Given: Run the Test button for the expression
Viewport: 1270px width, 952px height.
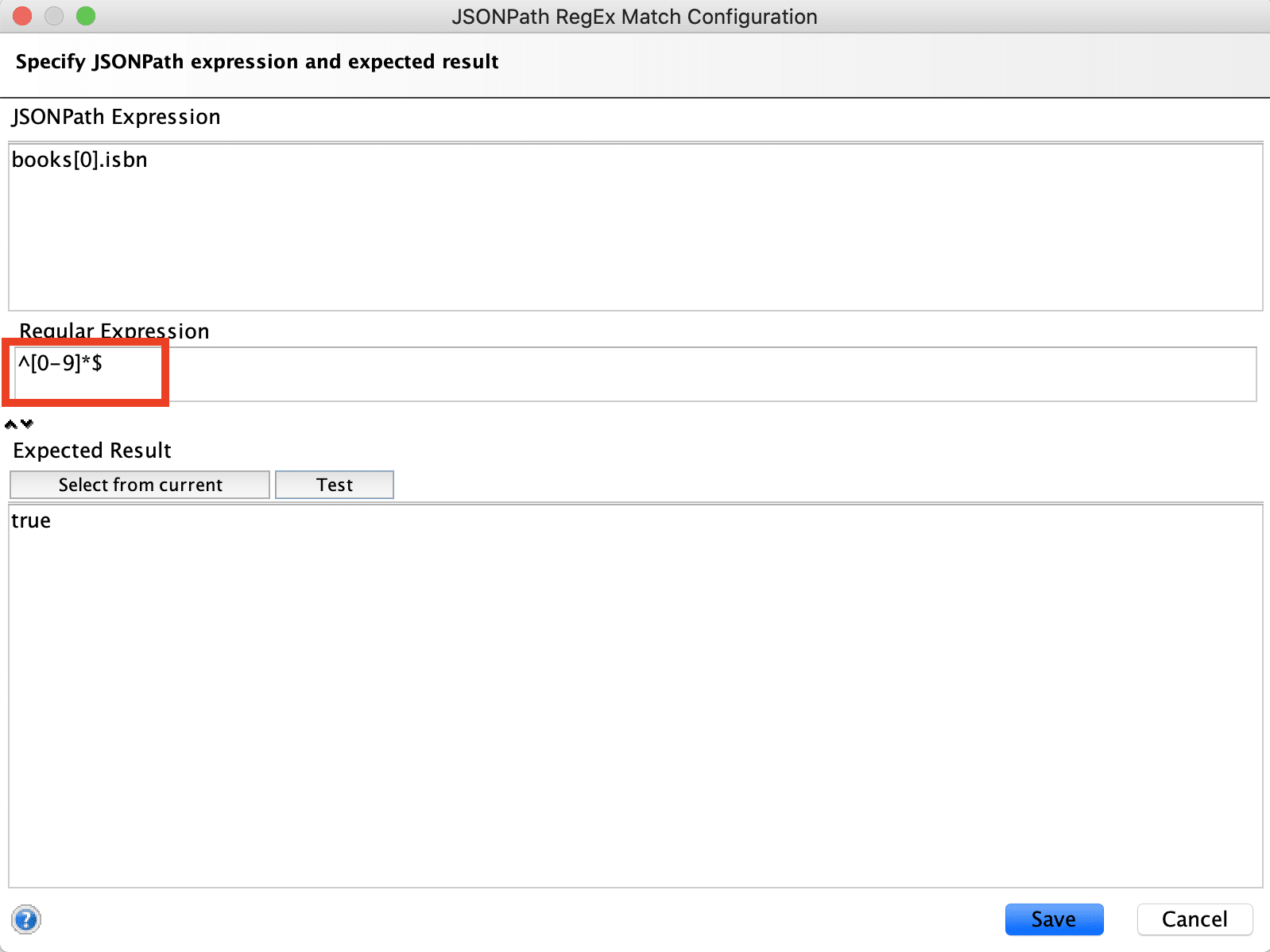Looking at the screenshot, I should [334, 485].
